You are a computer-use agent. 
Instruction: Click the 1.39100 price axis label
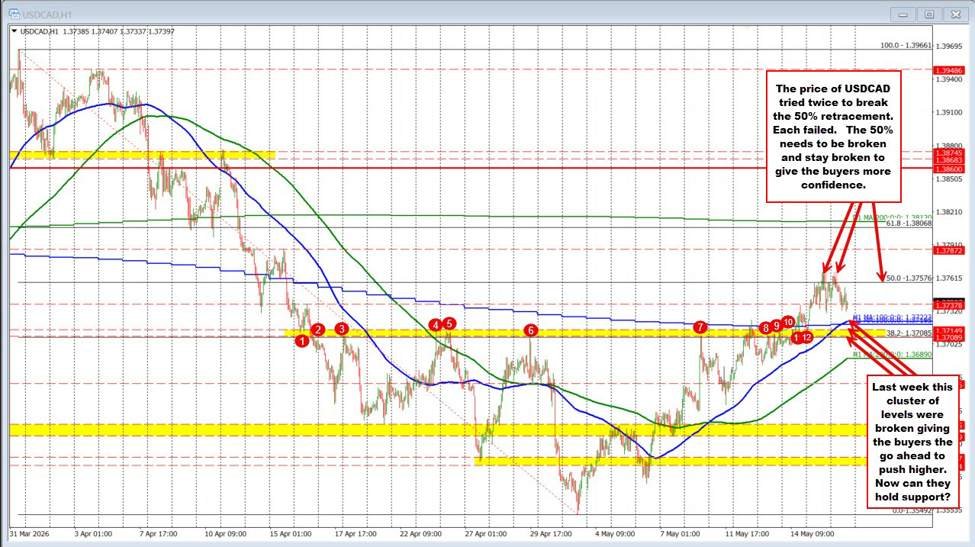(949, 113)
